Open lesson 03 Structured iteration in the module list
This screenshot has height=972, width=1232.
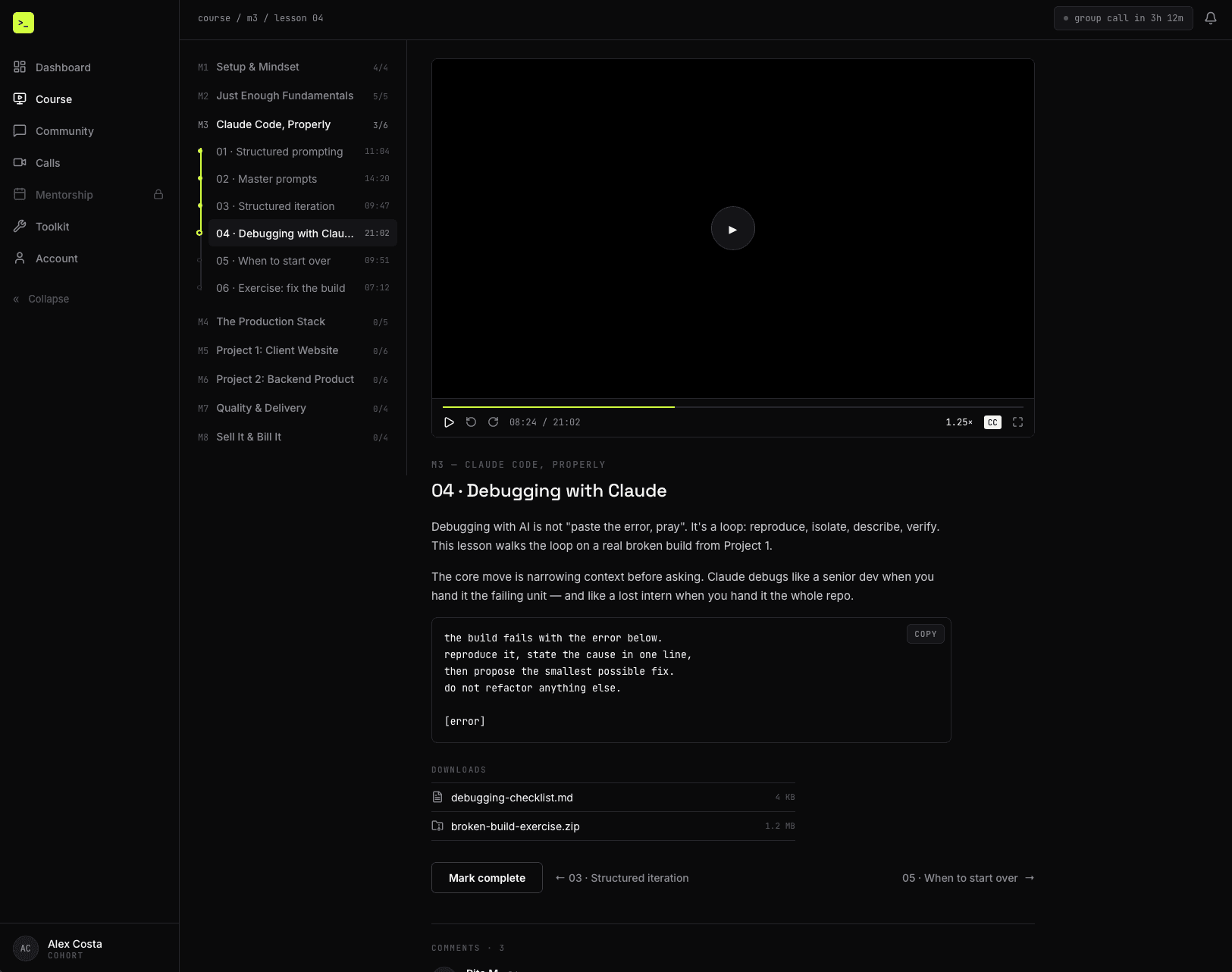303,206
